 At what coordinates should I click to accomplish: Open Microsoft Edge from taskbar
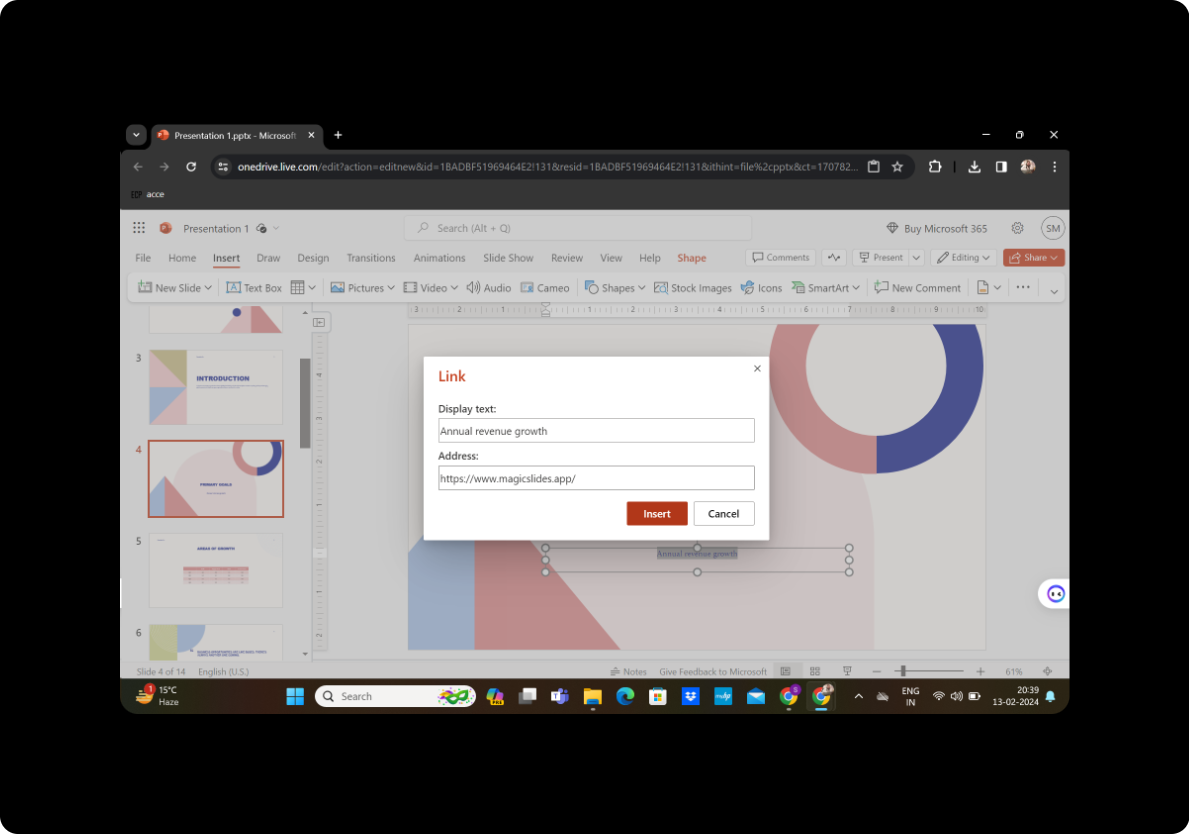pyautogui.click(x=625, y=696)
